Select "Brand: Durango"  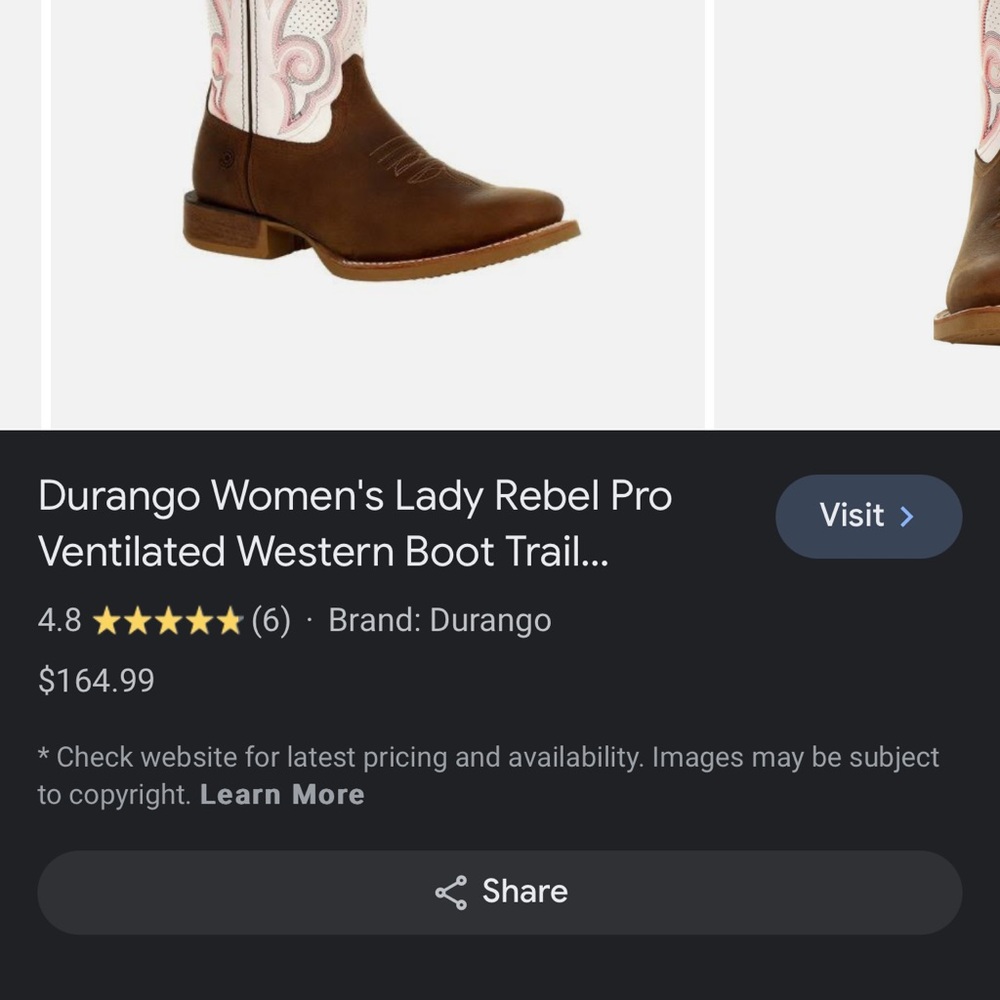(440, 620)
